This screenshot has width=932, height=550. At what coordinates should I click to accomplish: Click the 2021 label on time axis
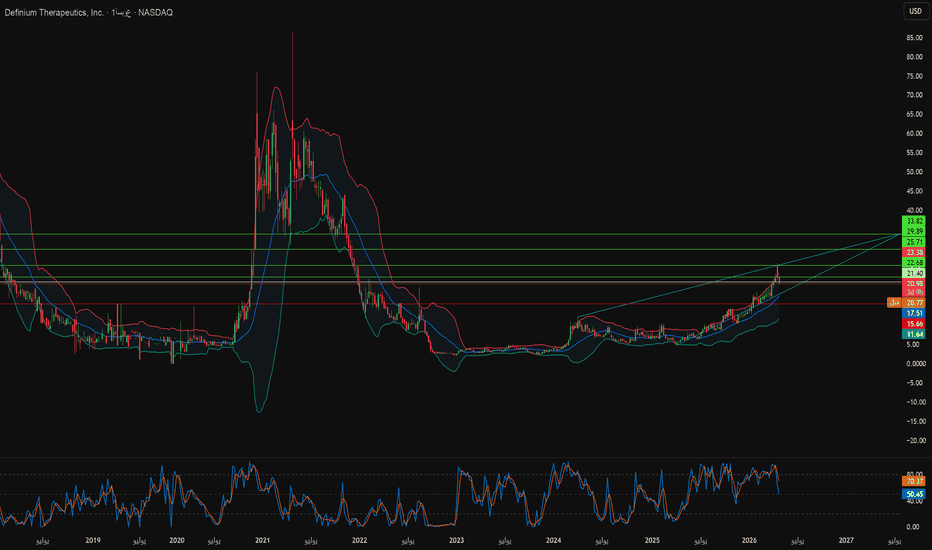click(263, 540)
